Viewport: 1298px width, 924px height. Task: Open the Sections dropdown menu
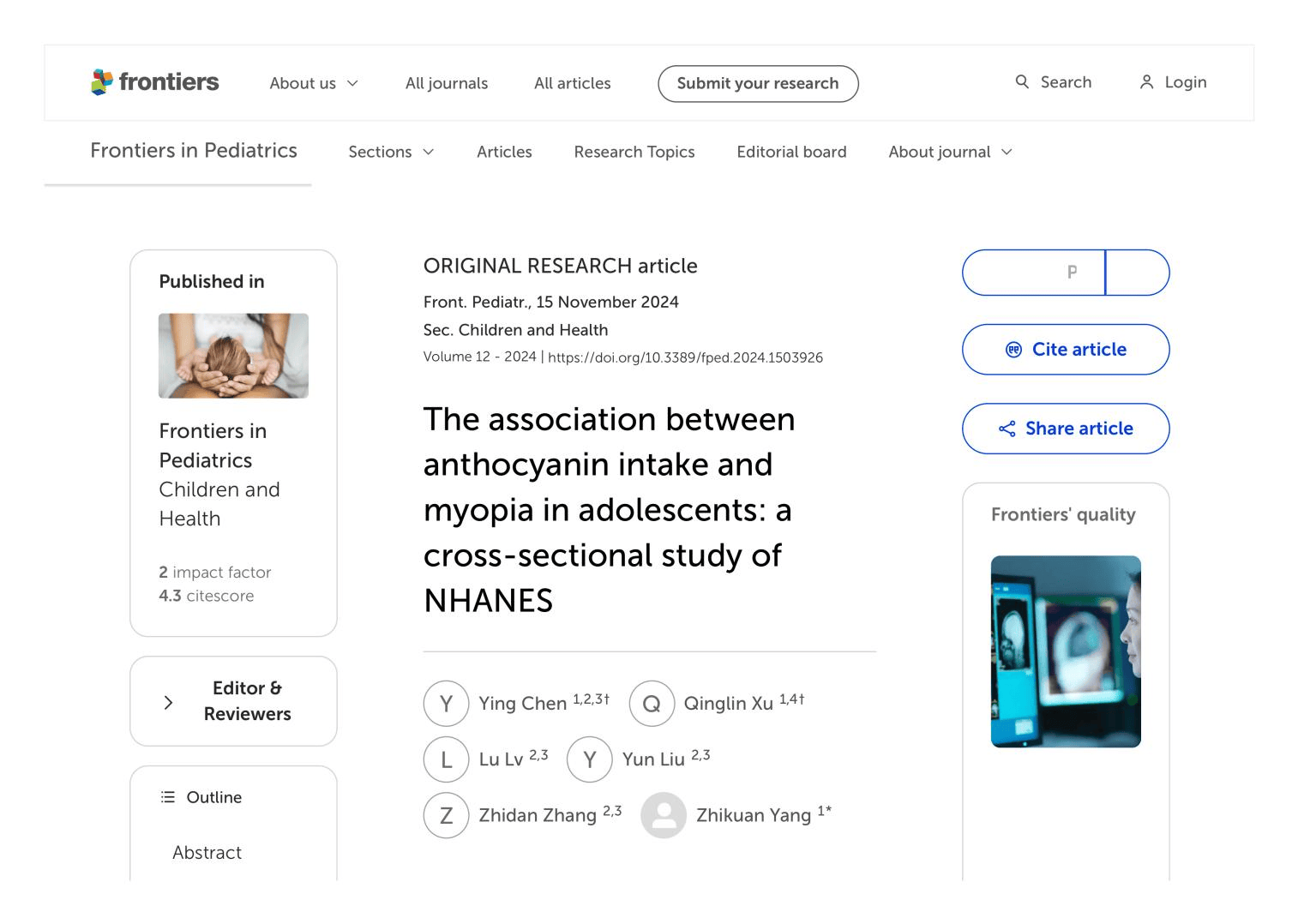pos(391,152)
